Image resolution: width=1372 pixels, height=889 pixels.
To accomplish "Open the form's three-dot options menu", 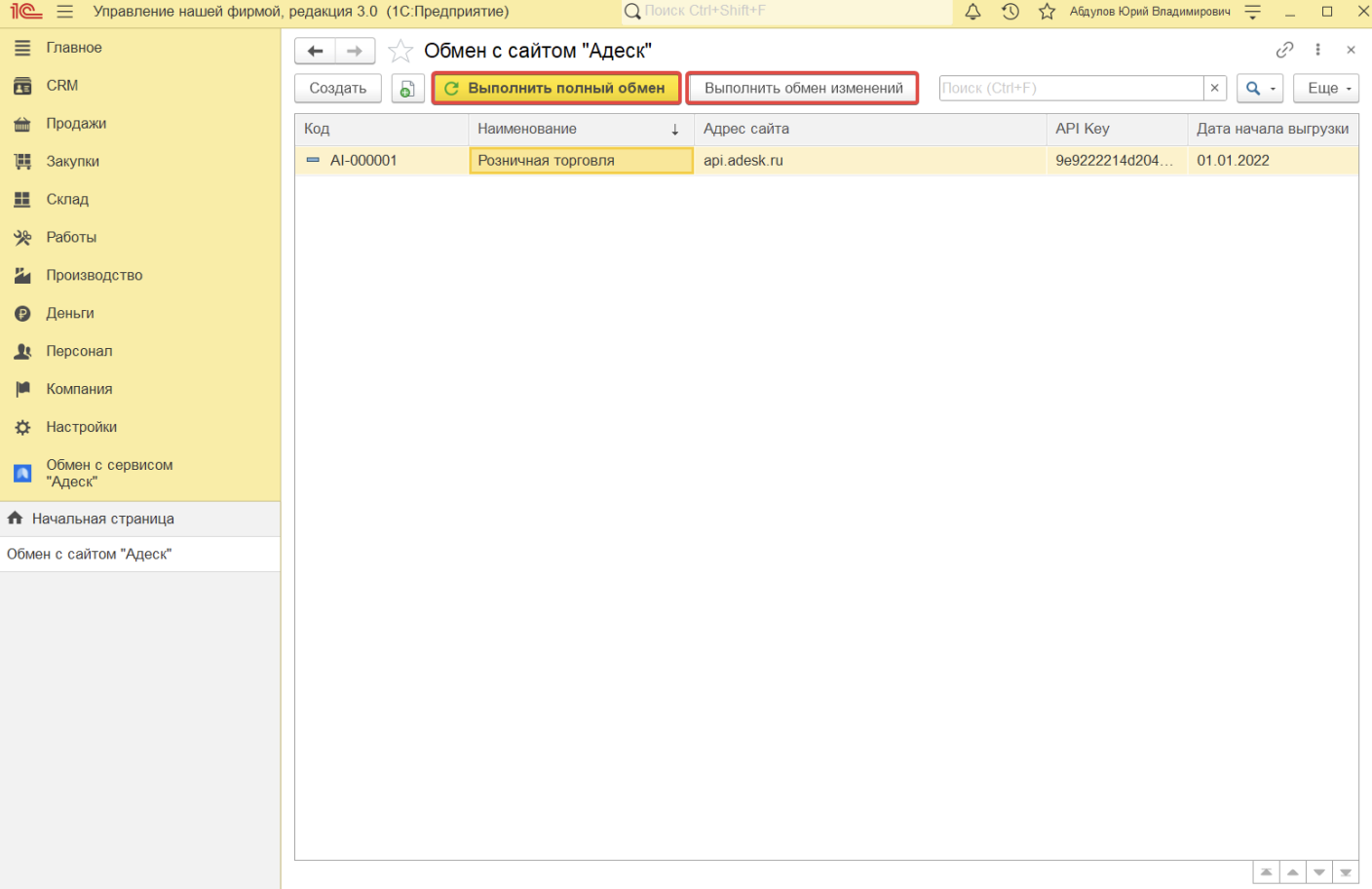I will click(x=1317, y=50).
